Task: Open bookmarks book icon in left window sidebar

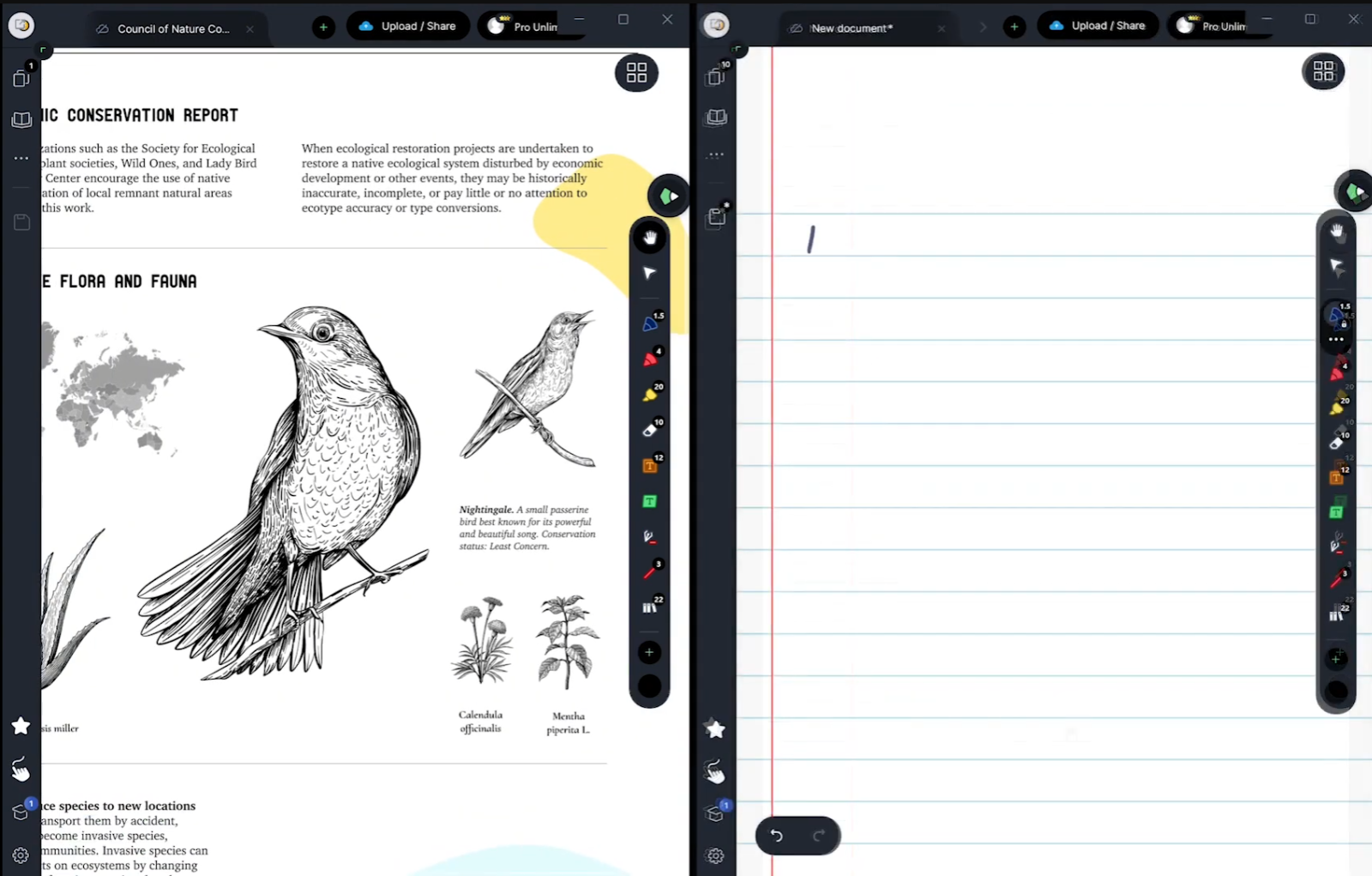Action: [21, 120]
